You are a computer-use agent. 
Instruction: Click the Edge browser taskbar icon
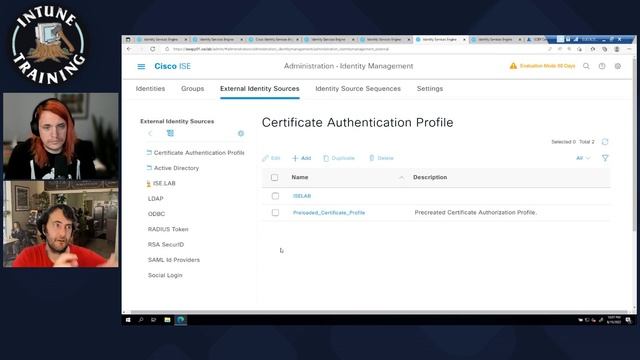point(180,320)
